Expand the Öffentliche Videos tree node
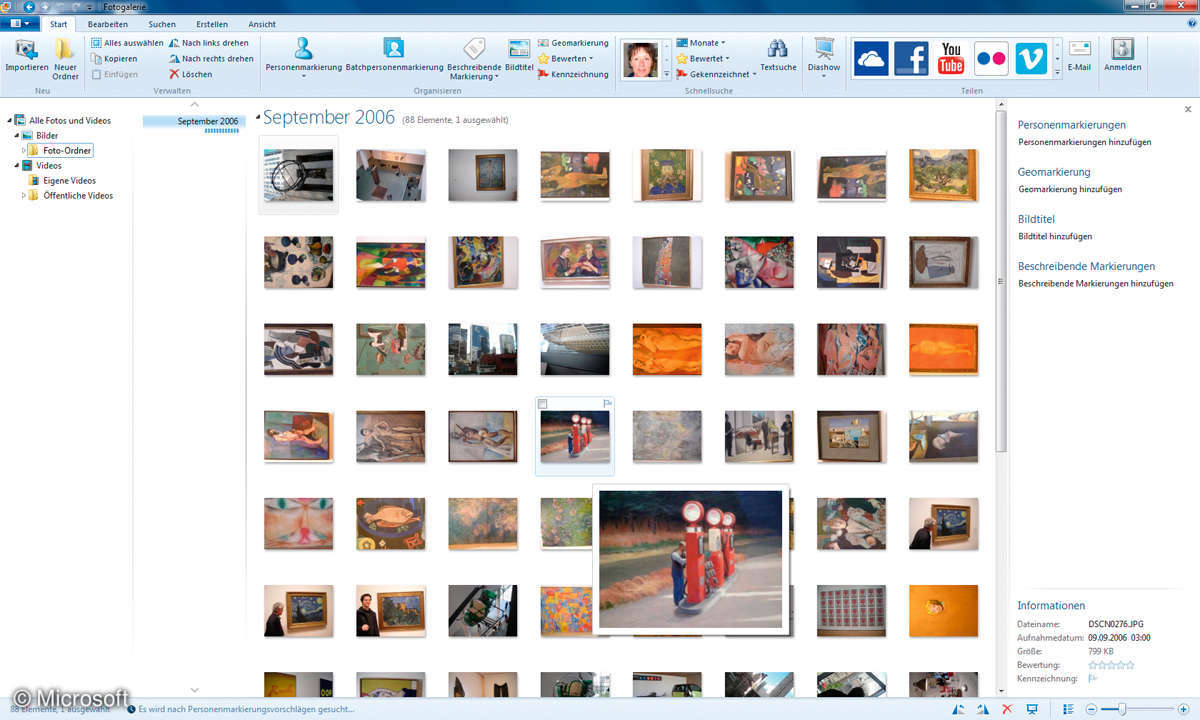1200x720 pixels. click(x=23, y=196)
